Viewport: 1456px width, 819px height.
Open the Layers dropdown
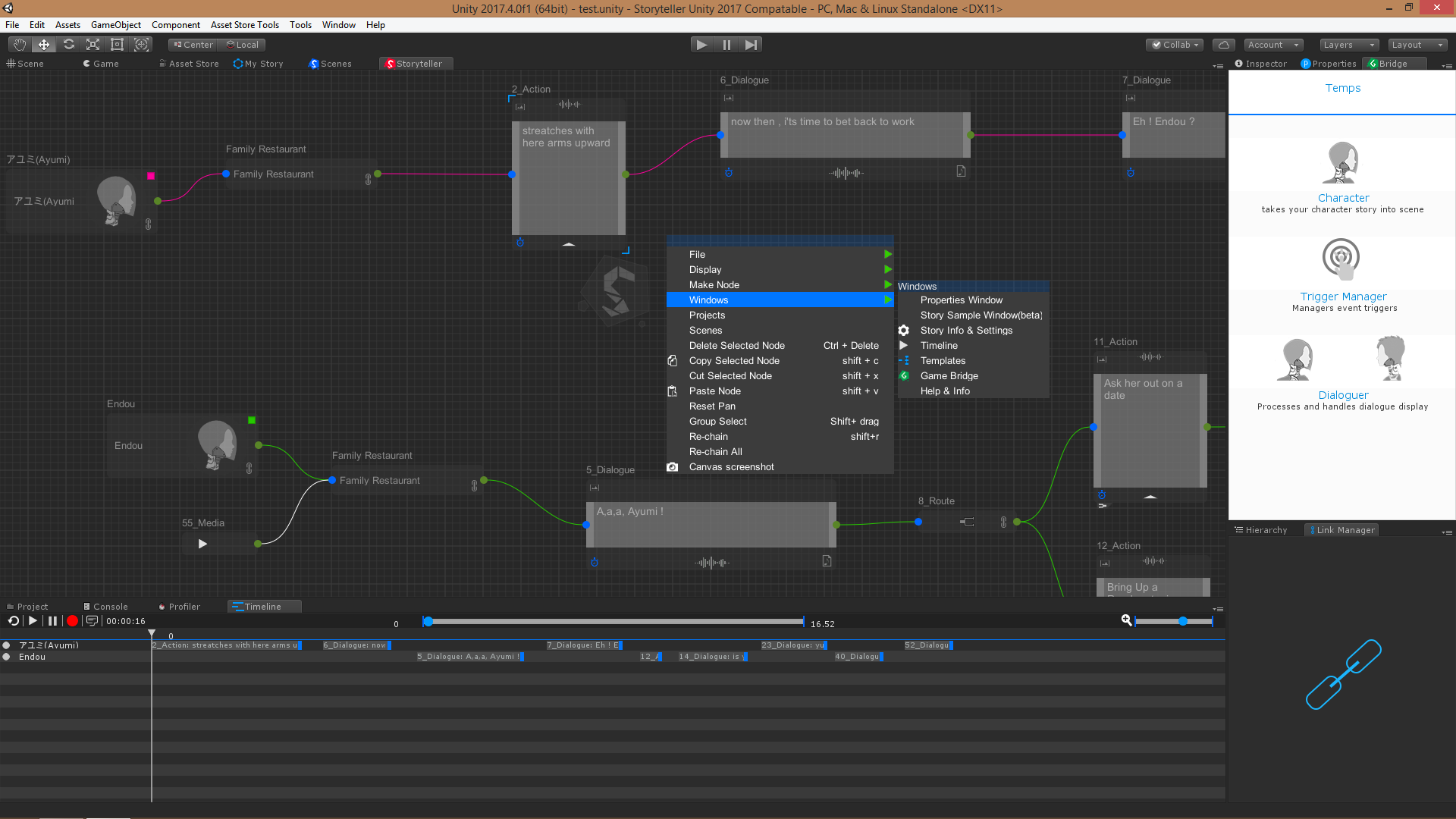coord(1349,45)
